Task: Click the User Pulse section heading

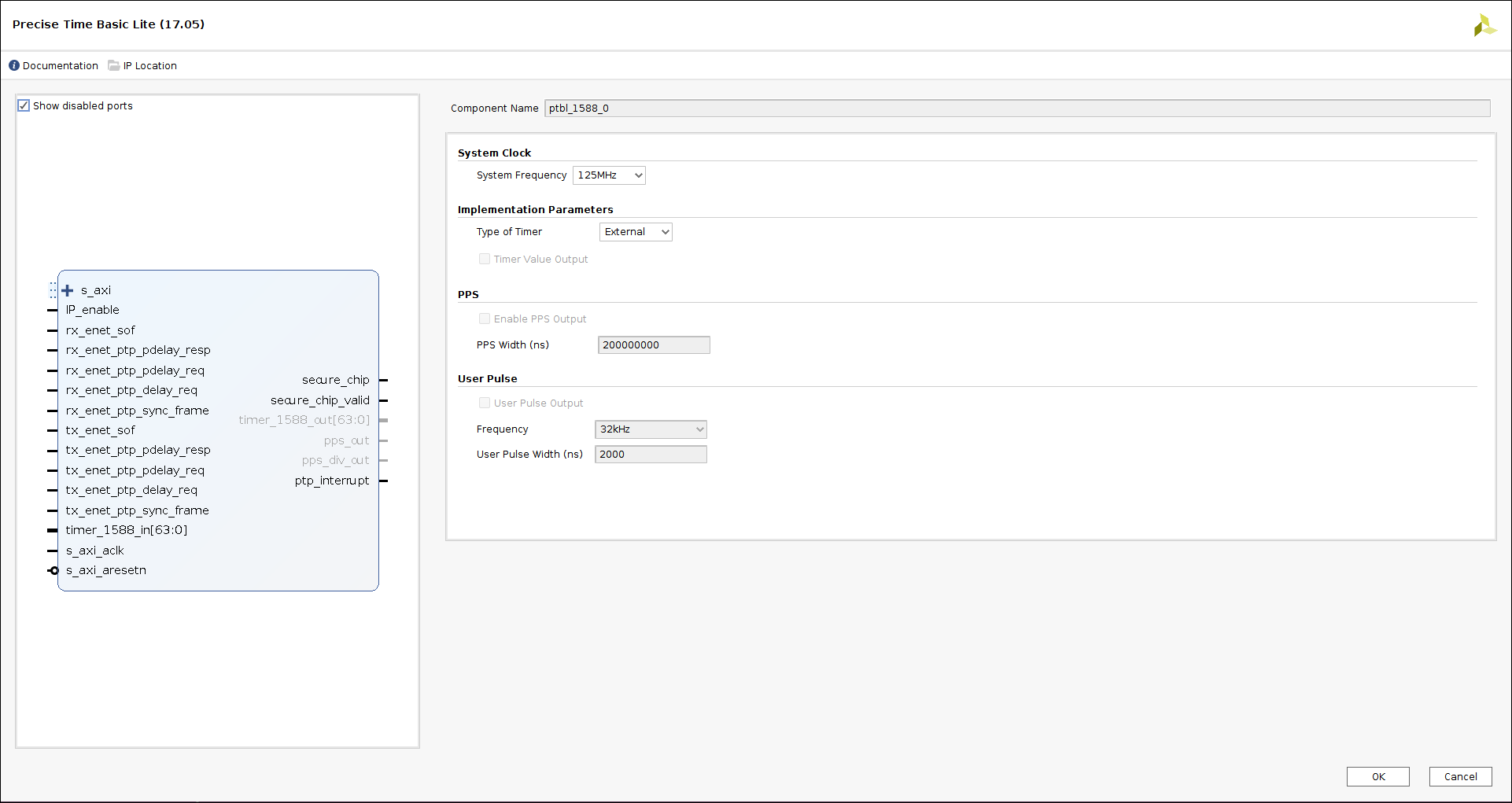Action: (x=488, y=378)
